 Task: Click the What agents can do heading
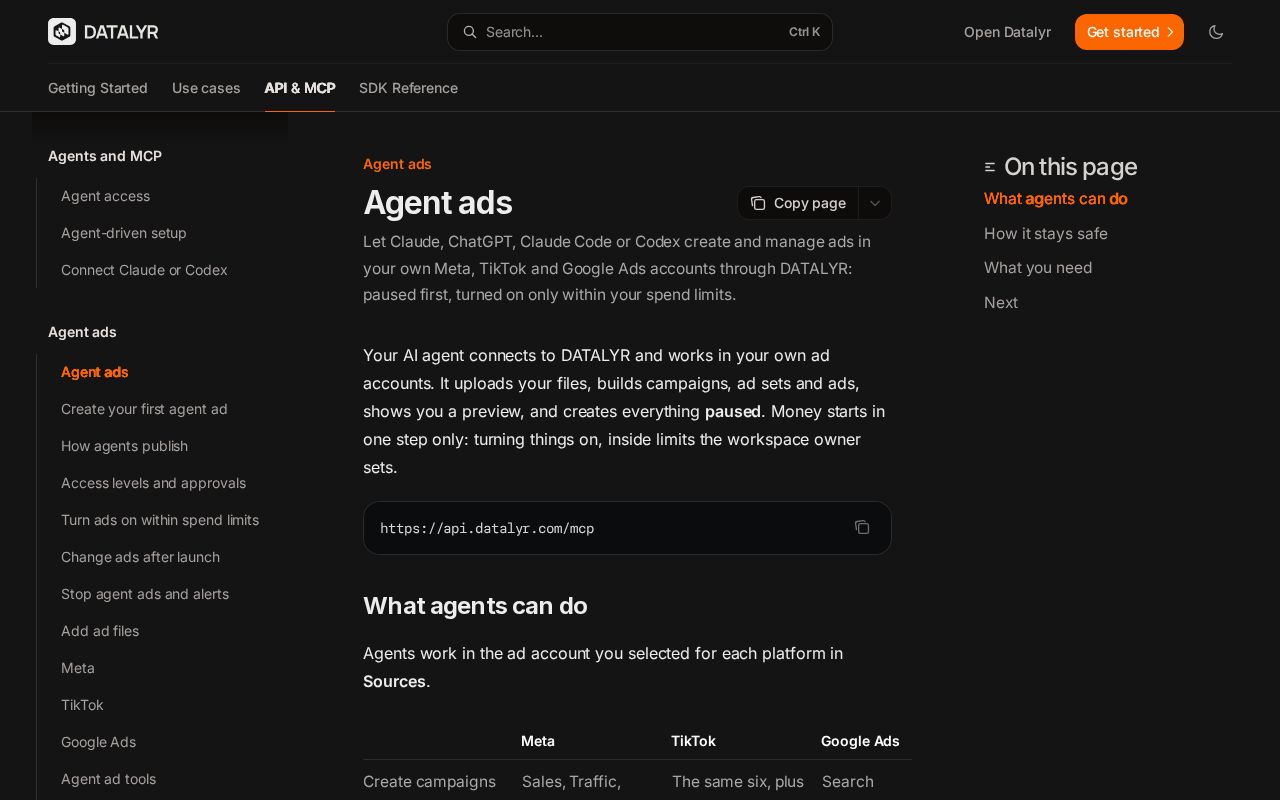click(475, 606)
